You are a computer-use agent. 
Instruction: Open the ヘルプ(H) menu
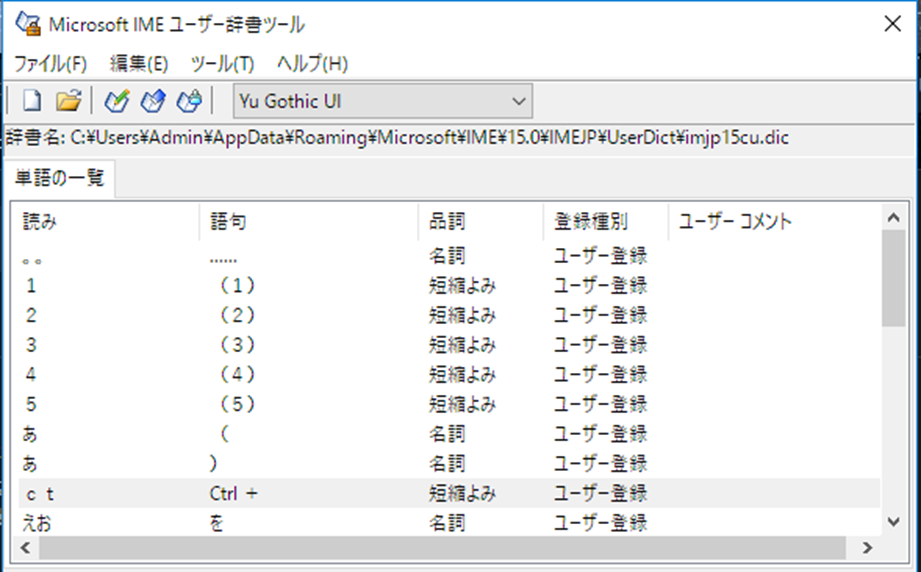coord(312,63)
